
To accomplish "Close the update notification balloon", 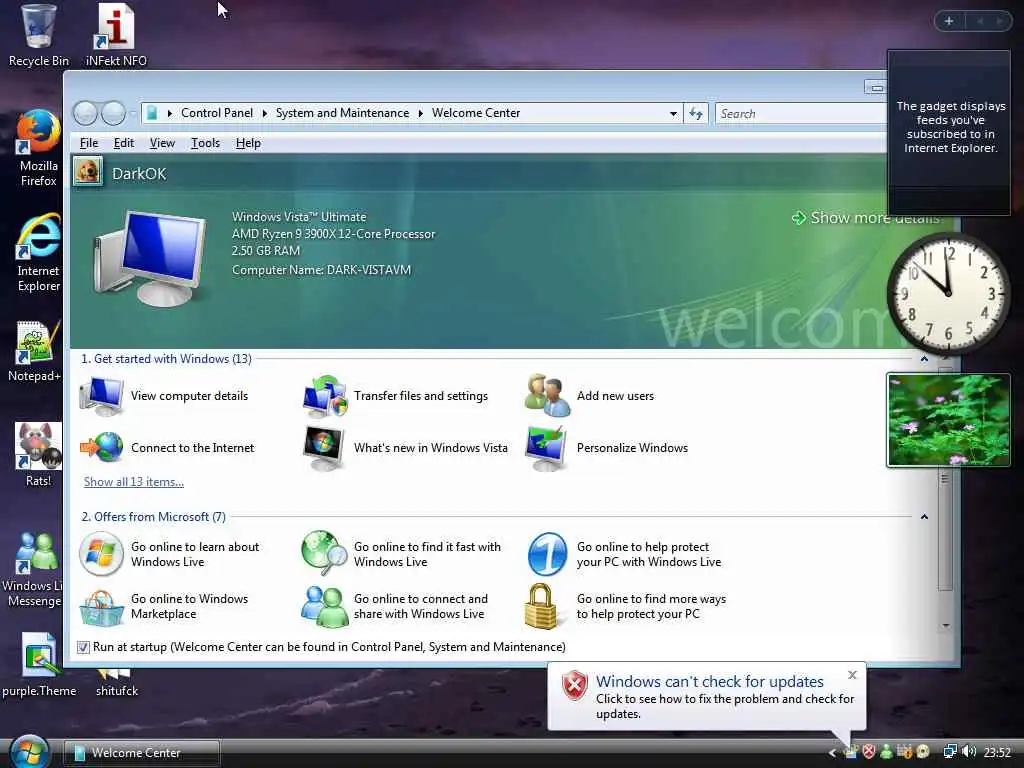I will point(852,675).
